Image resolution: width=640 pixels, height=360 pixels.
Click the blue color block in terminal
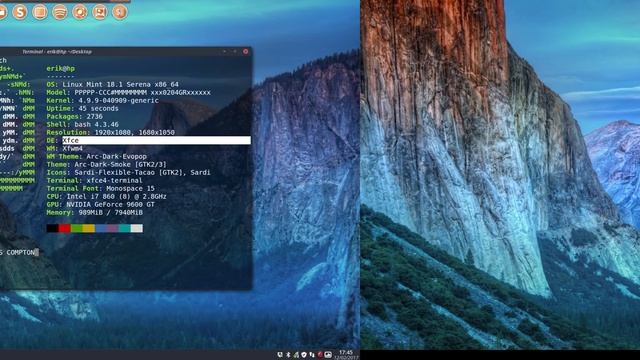[x=101, y=228]
